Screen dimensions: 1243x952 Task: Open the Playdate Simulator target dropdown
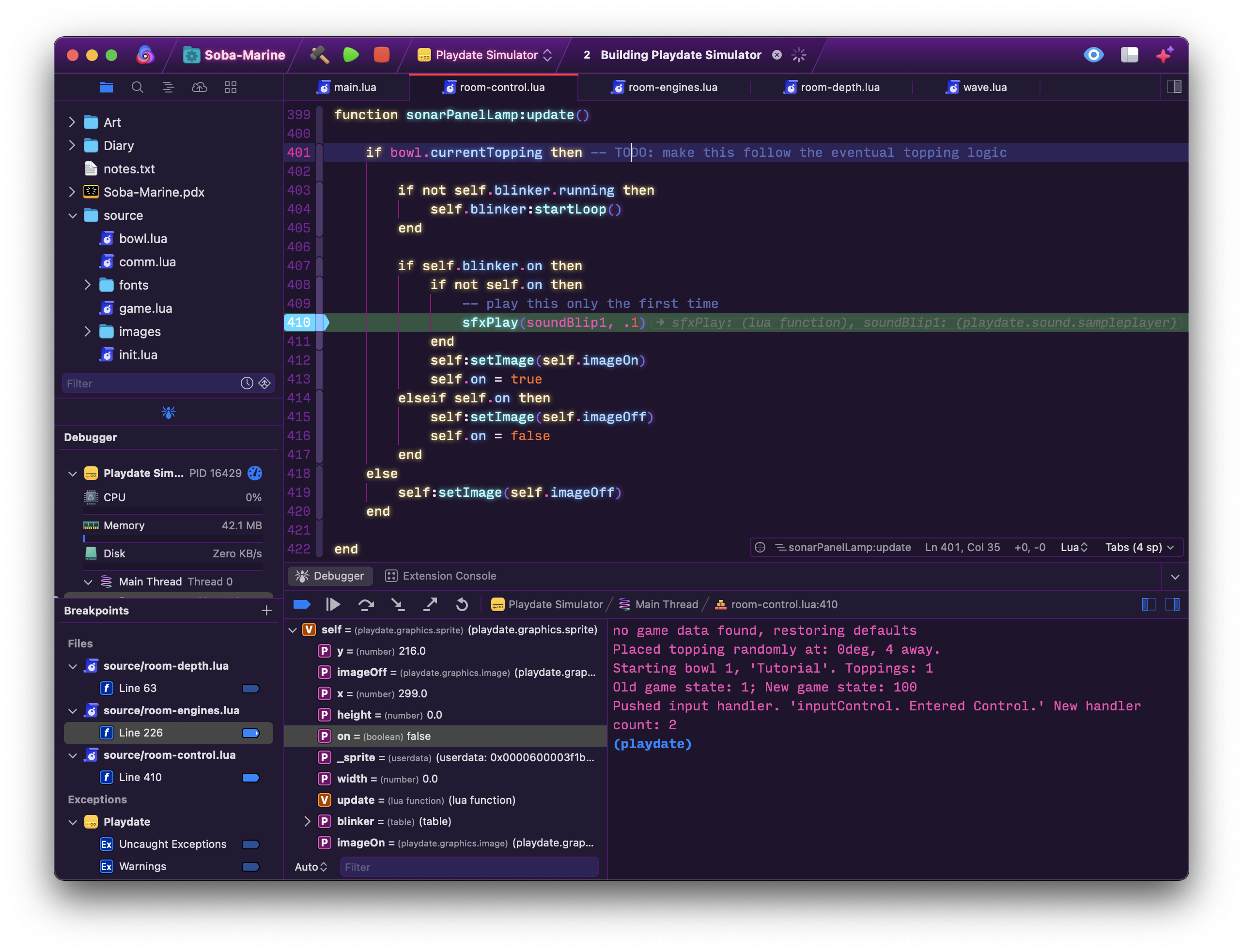pos(485,55)
